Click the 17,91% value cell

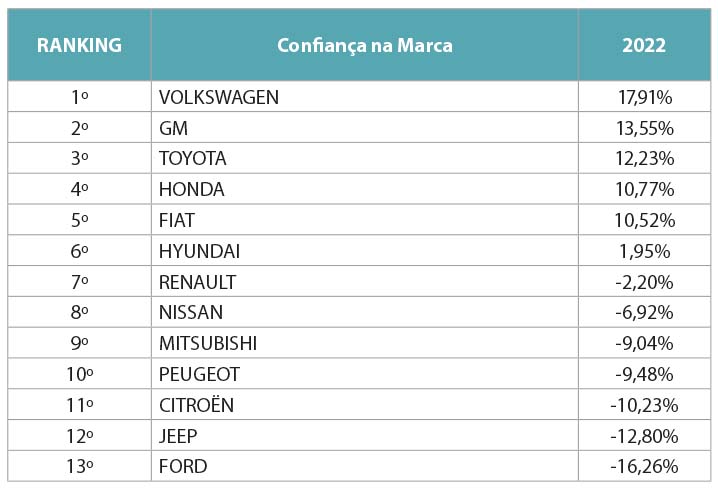(644, 97)
